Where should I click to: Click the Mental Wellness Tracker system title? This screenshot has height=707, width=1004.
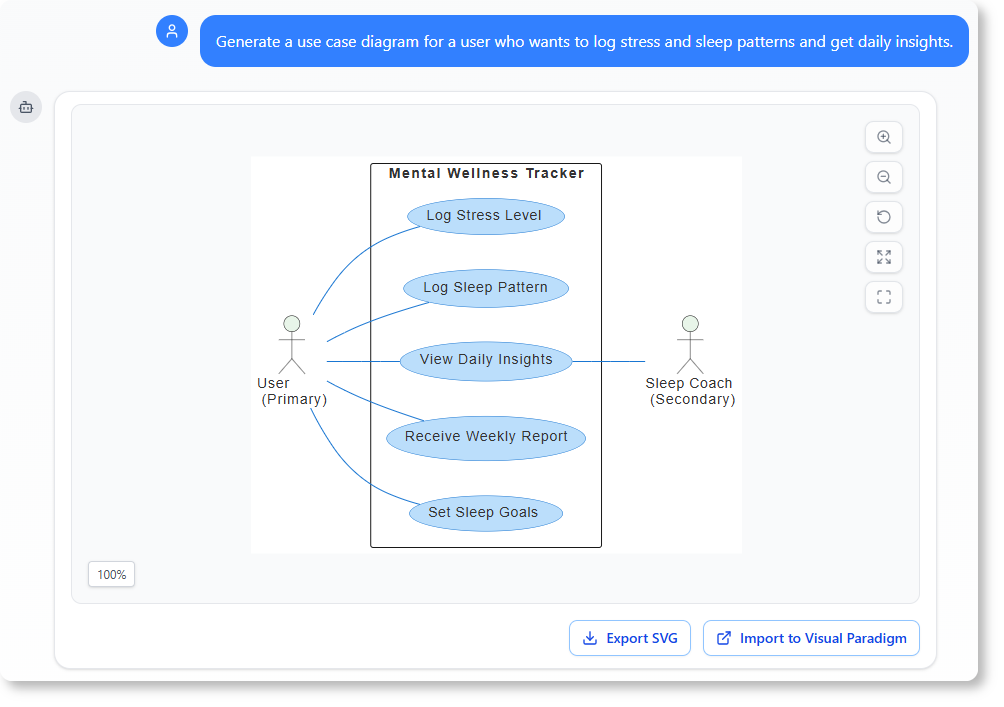[486, 173]
